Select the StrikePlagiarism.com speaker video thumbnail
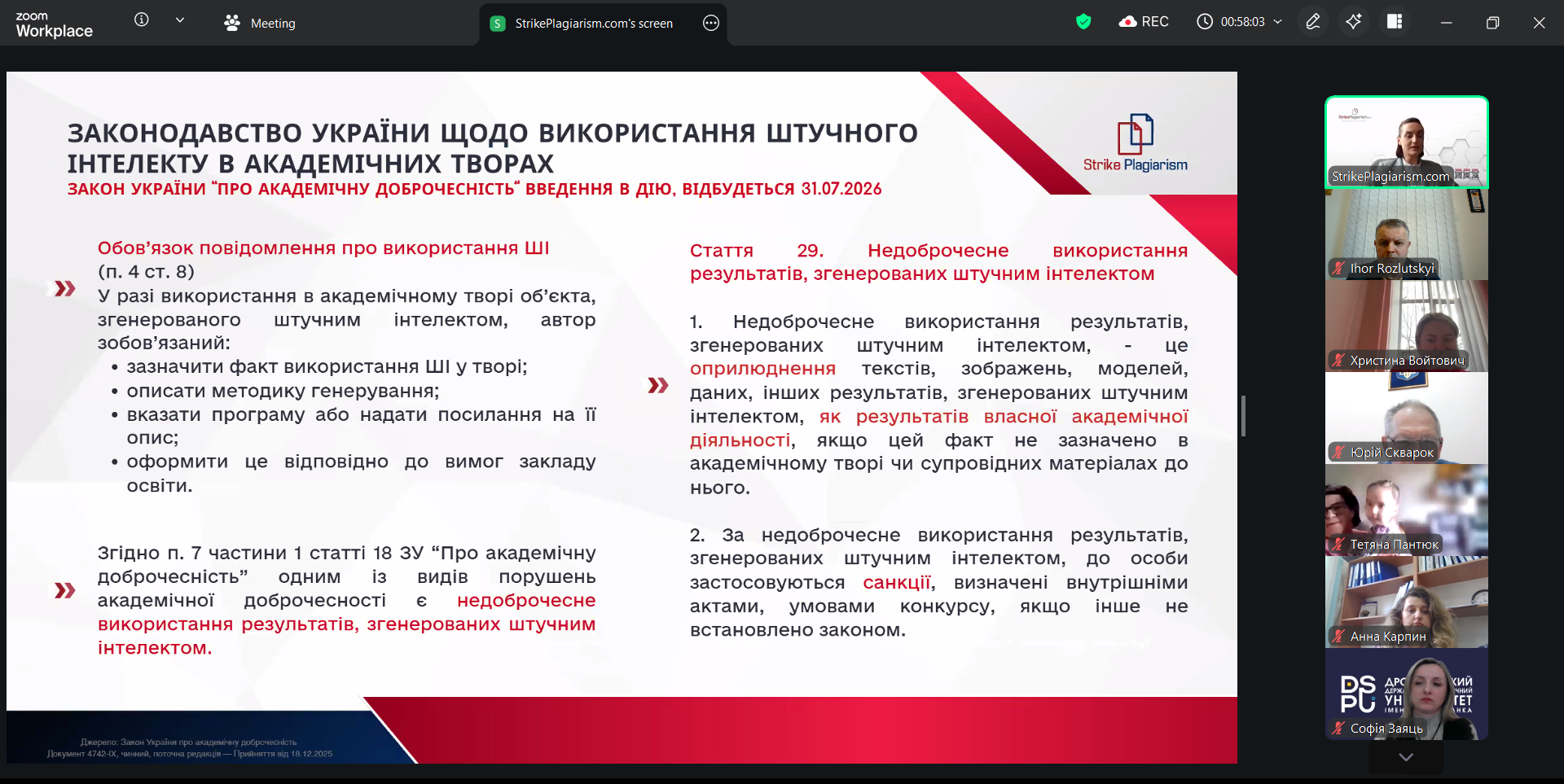This screenshot has height=784, width=1564. 1407,142
